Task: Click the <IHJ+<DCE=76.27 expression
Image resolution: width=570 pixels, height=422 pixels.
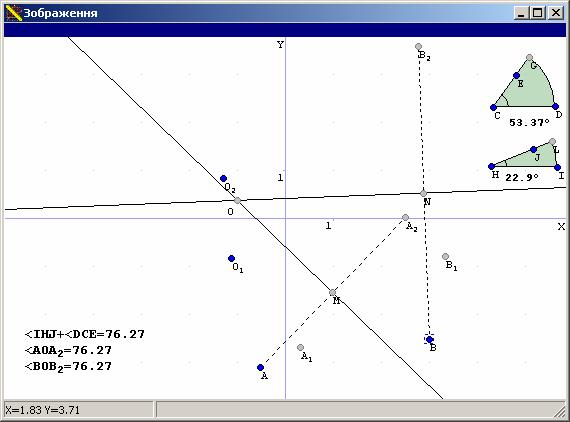Action: click(x=85, y=334)
